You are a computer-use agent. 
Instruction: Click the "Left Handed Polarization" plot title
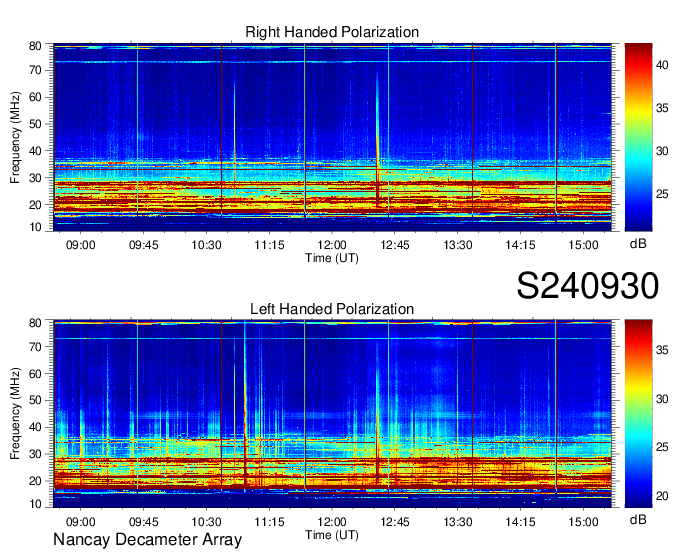332,309
